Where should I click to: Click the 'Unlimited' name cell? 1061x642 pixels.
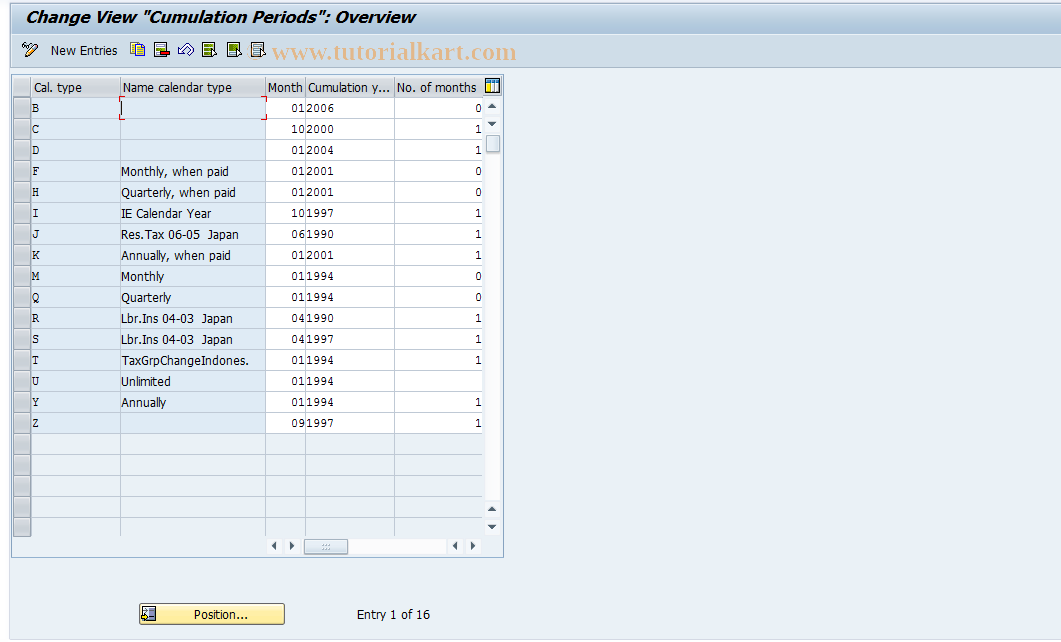(193, 381)
